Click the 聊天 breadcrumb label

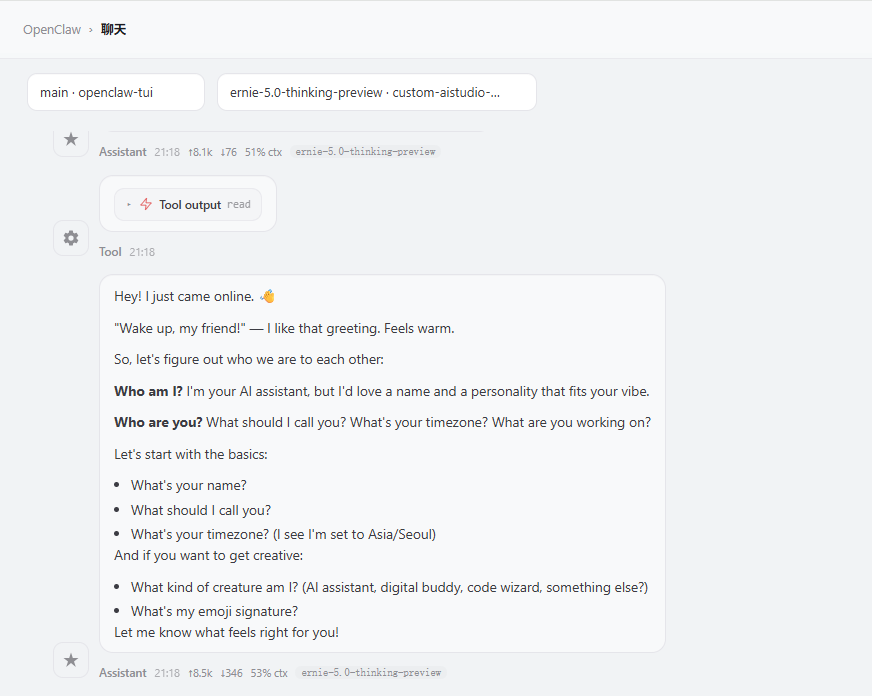(113, 29)
